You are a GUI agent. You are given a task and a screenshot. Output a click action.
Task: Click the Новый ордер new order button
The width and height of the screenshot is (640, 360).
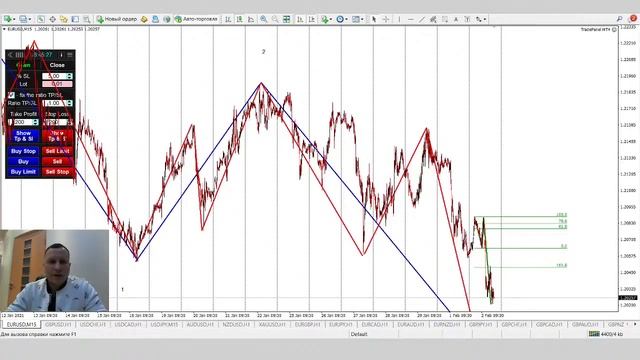[117, 19]
